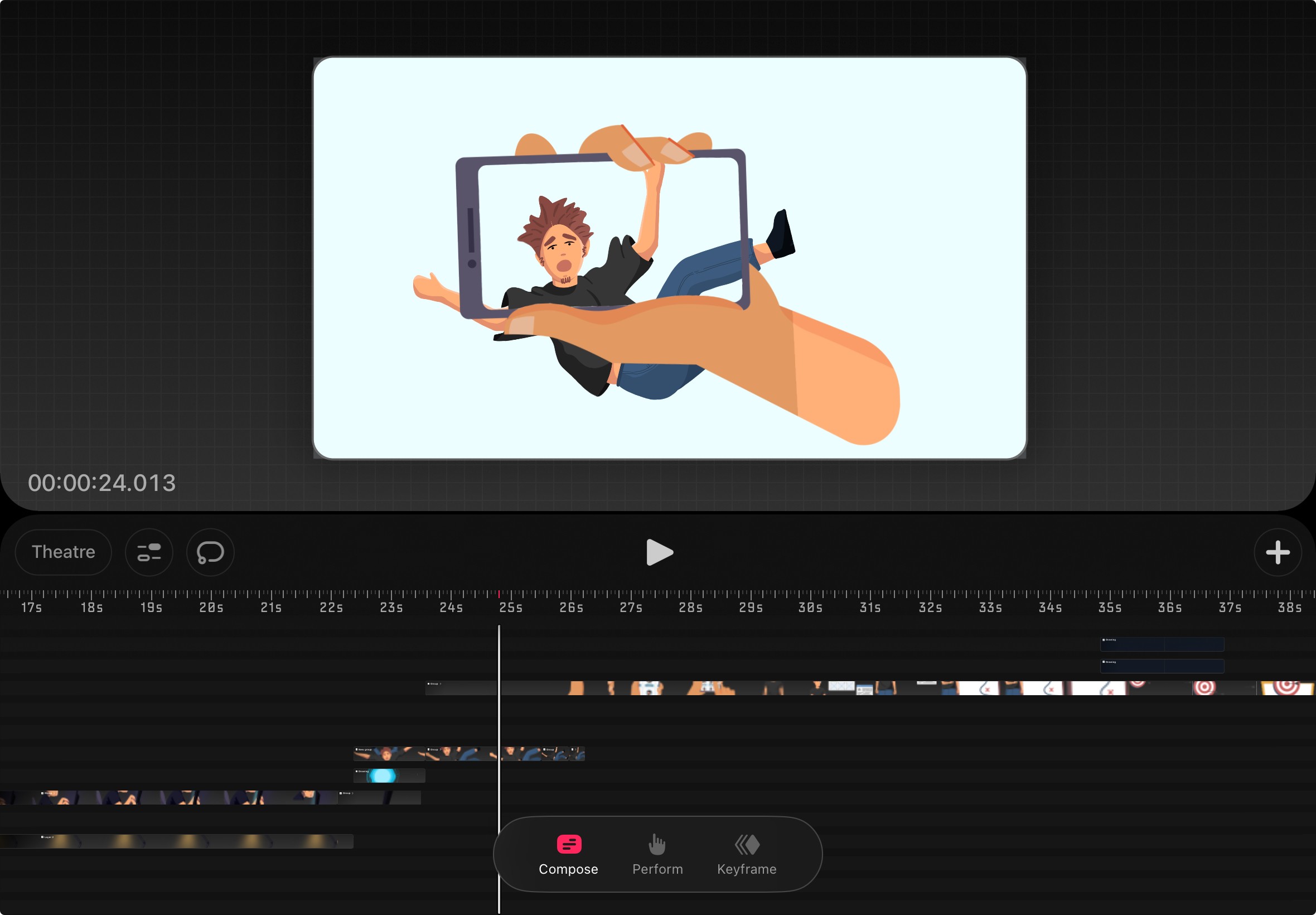Viewport: 1316px width, 915px height.
Task: Expand the long 'Group' clip starting near 24s
Action: tap(441, 684)
